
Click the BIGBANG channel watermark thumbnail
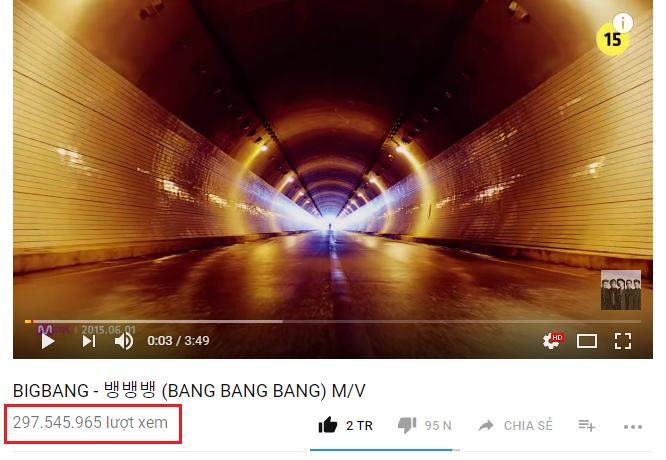[x=621, y=290]
